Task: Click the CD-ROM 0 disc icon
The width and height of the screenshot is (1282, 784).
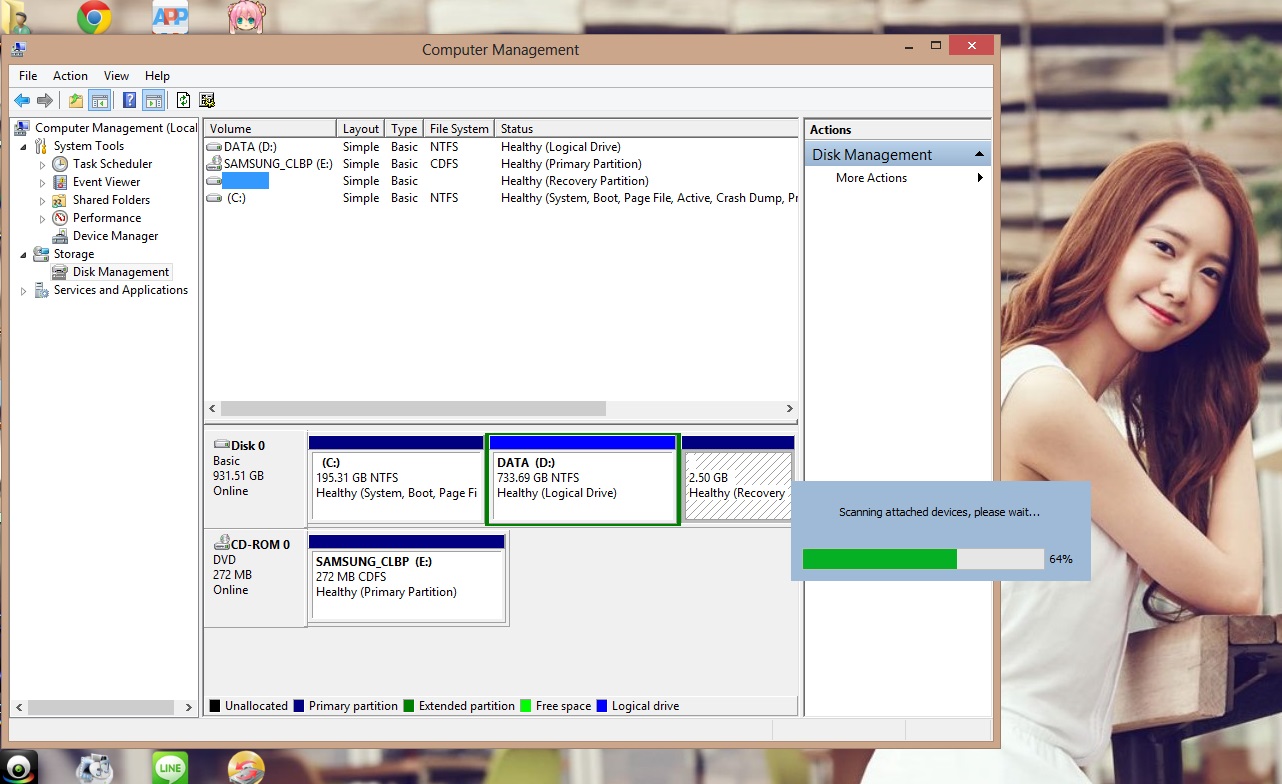Action: point(221,544)
